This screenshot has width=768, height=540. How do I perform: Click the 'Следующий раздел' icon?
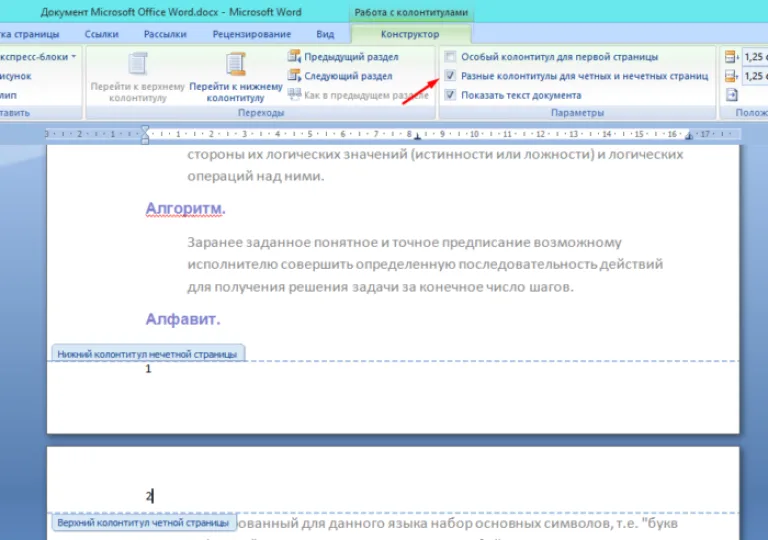tap(294, 75)
